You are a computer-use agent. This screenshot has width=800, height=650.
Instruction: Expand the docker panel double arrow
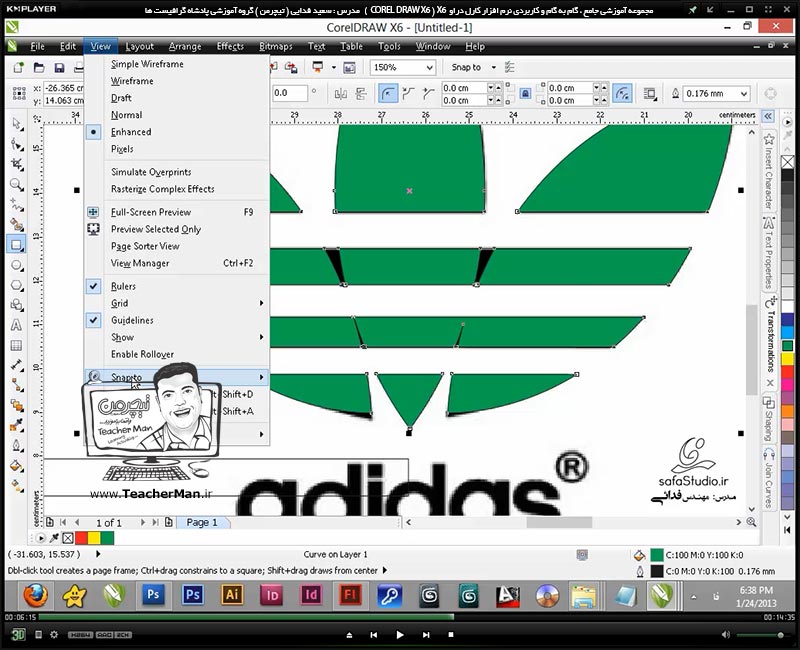click(768, 116)
